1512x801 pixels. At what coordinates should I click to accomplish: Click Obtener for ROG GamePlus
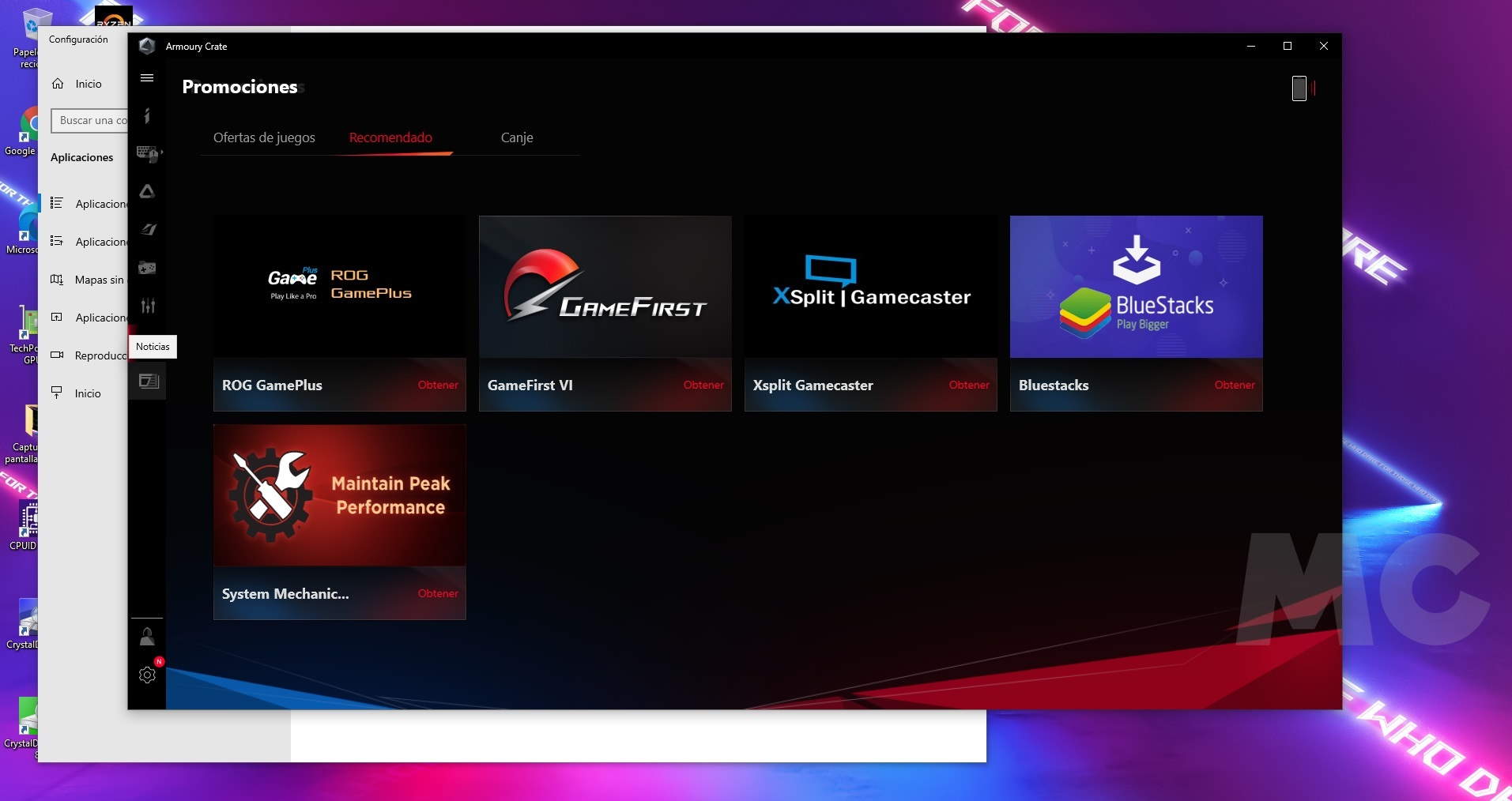point(438,385)
